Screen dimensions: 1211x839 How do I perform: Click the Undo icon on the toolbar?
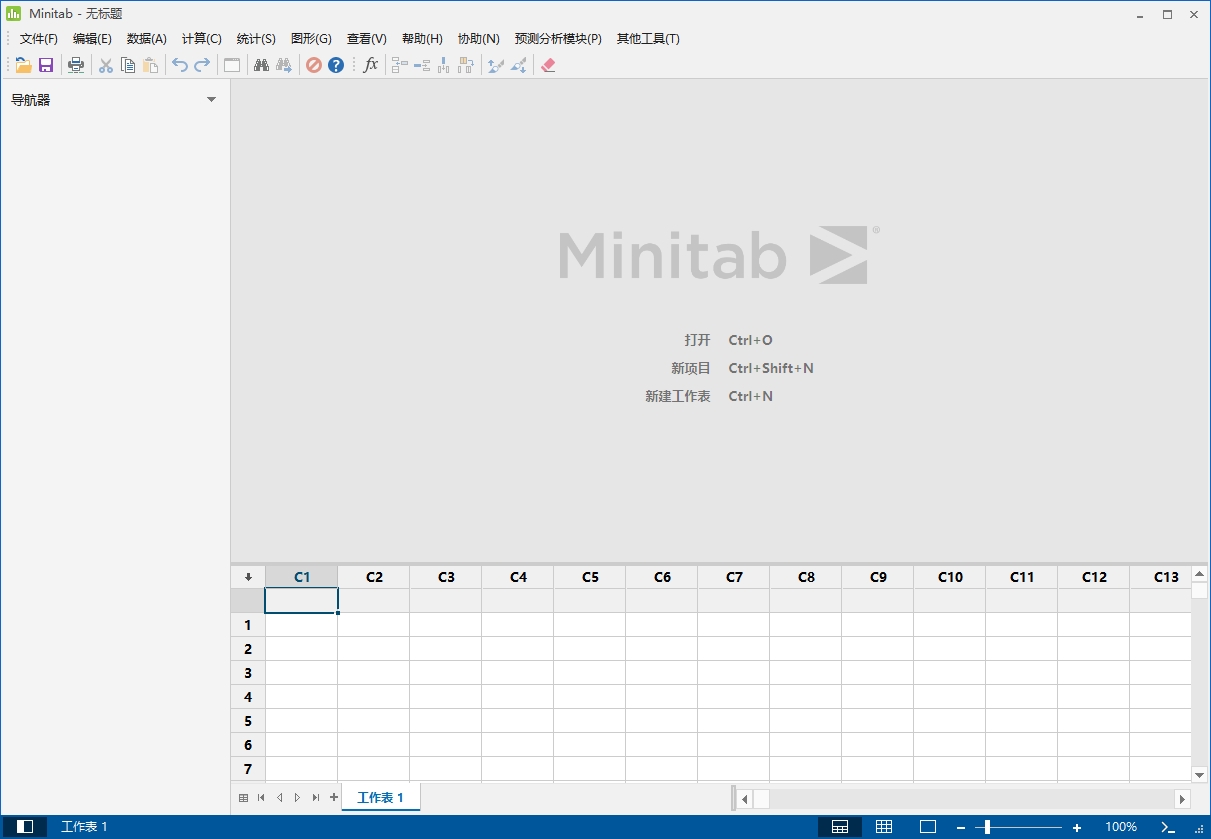(x=178, y=64)
